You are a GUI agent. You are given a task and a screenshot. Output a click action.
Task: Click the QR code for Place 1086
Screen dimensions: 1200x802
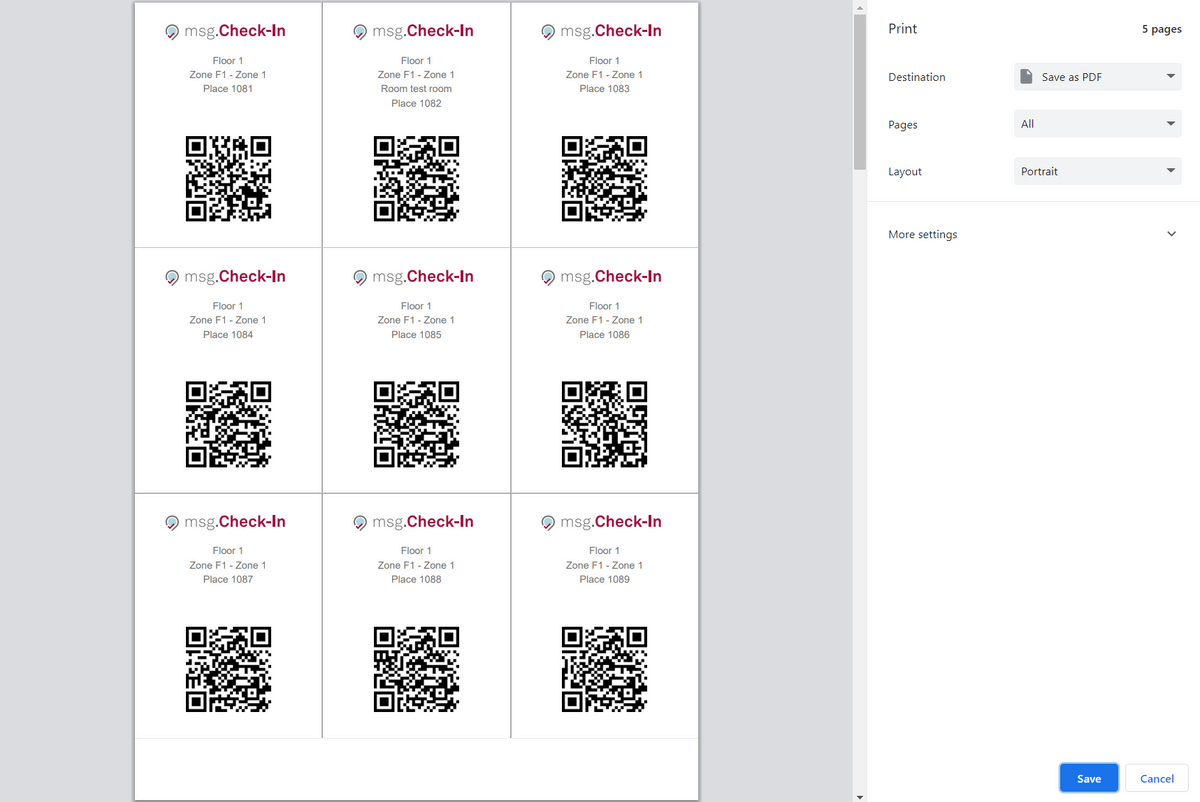[604, 424]
